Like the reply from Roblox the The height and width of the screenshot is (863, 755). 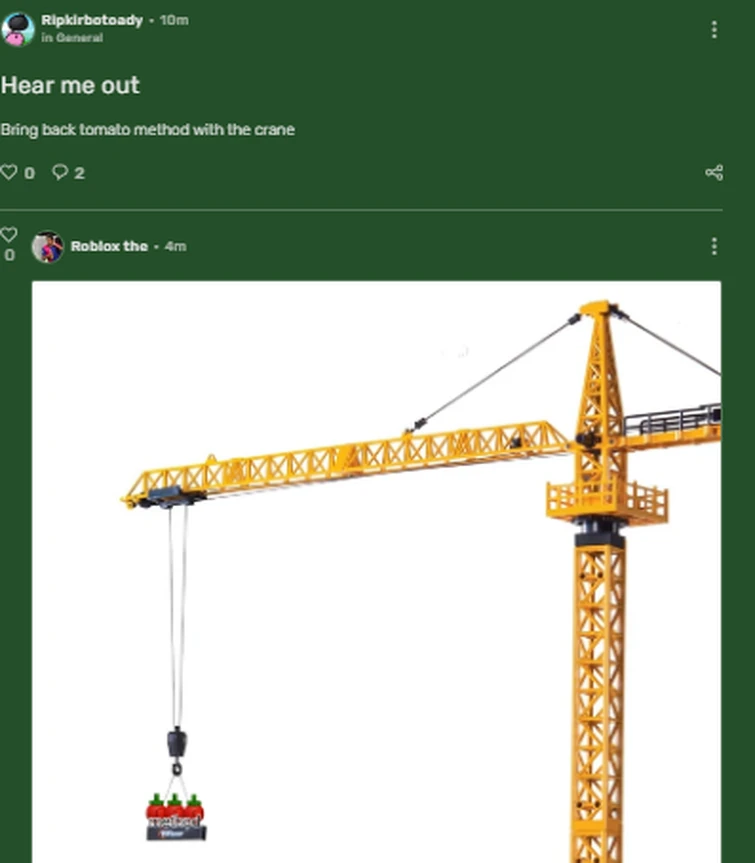tap(9, 235)
